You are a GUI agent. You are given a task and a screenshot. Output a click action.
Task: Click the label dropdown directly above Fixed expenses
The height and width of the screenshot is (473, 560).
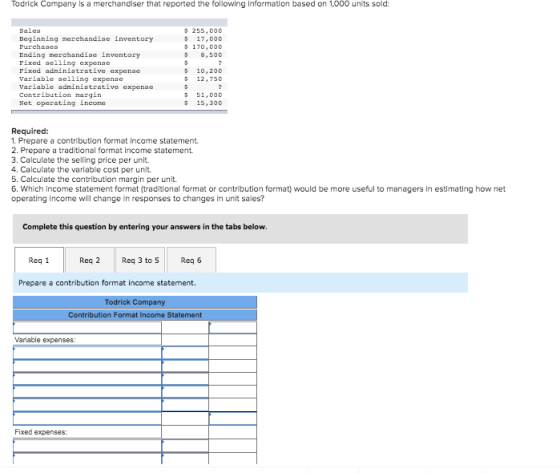click(87, 419)
